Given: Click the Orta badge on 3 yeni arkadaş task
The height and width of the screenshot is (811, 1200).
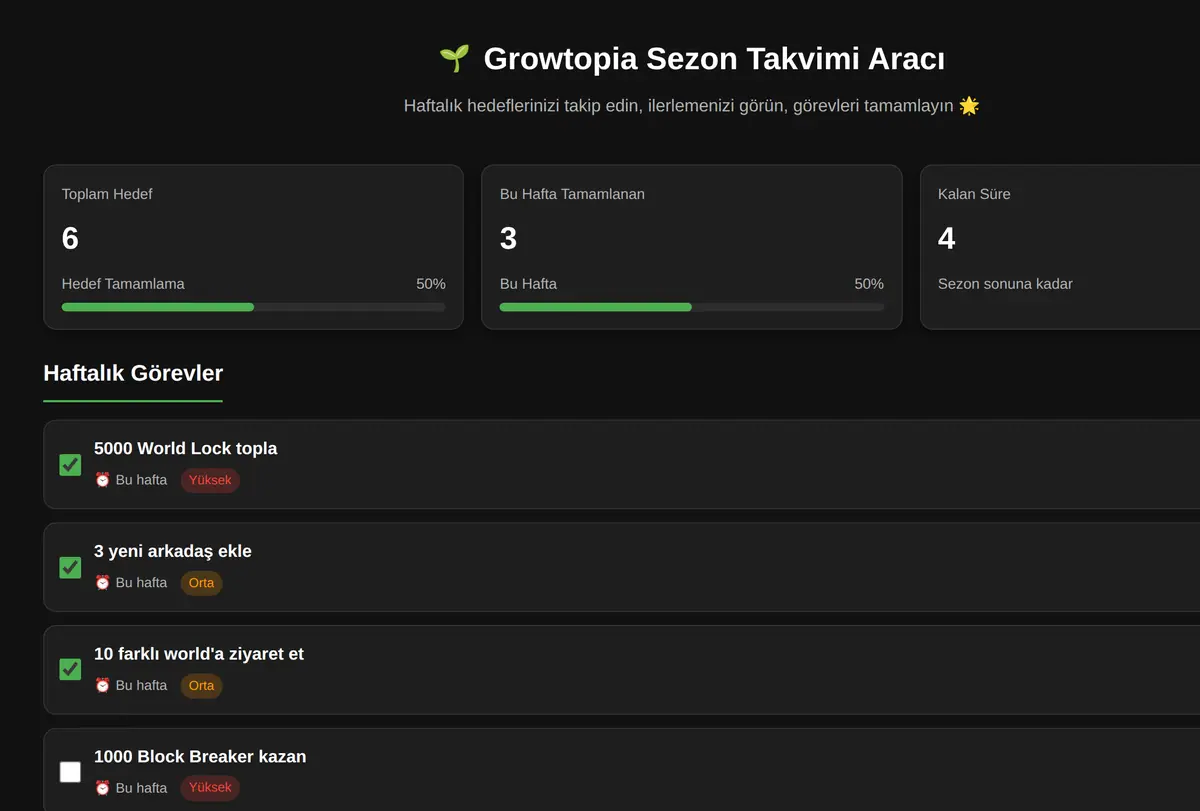Looking at the screenshot, I should 201,583.
